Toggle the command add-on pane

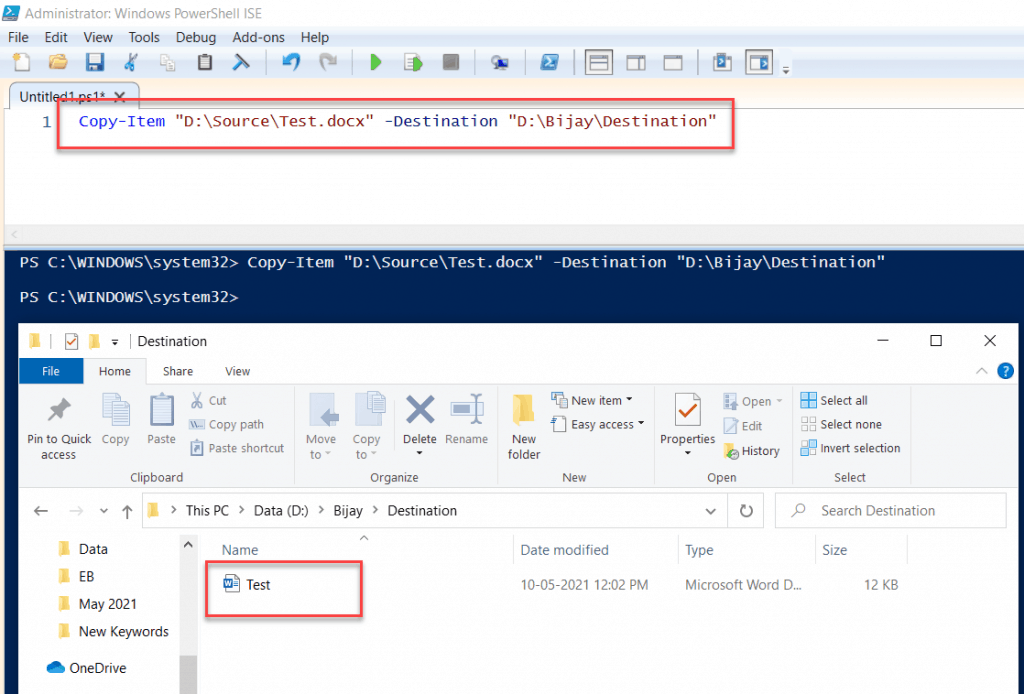[x=759, y=63]
